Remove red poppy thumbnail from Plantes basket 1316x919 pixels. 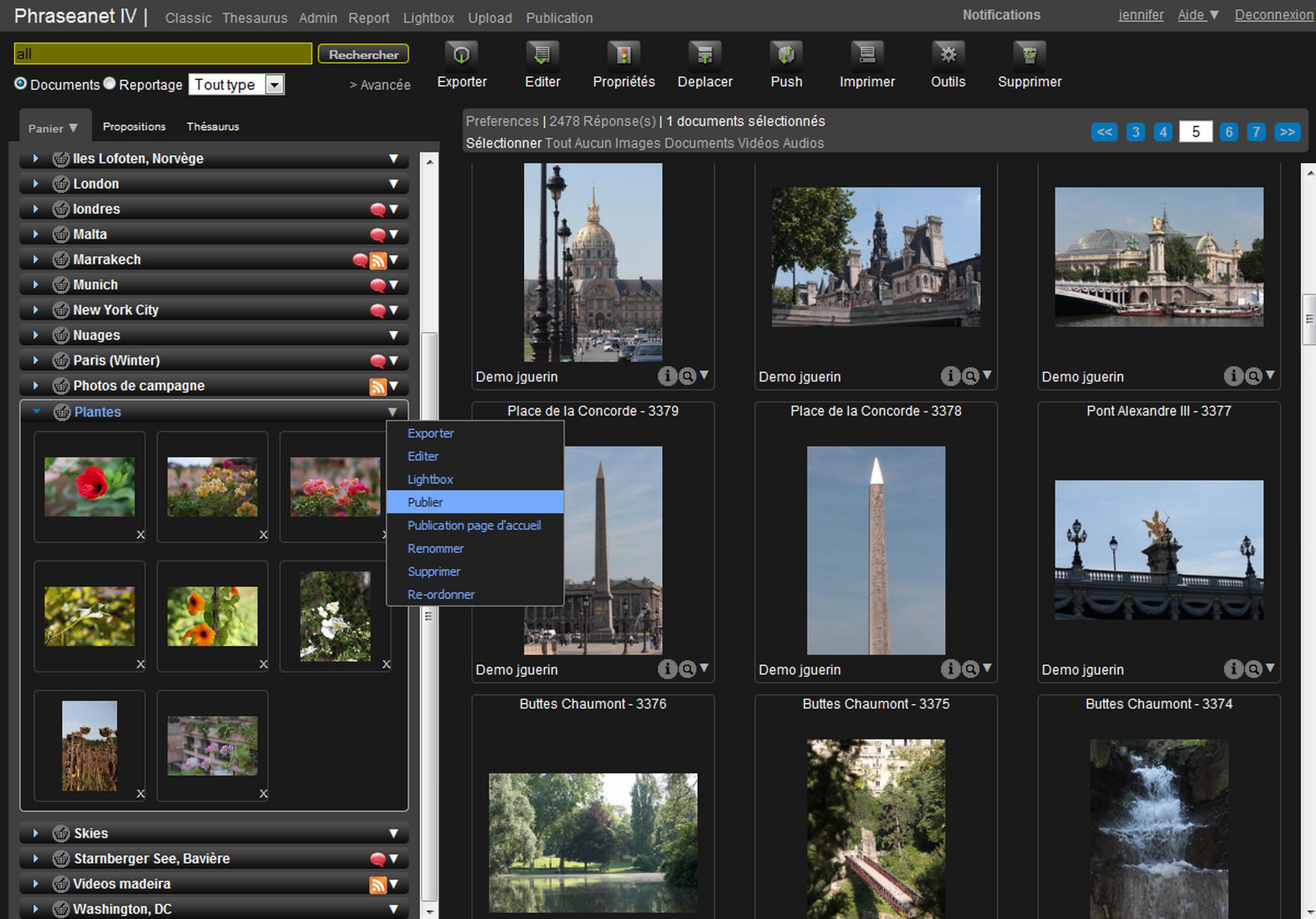tap(140, 535)
